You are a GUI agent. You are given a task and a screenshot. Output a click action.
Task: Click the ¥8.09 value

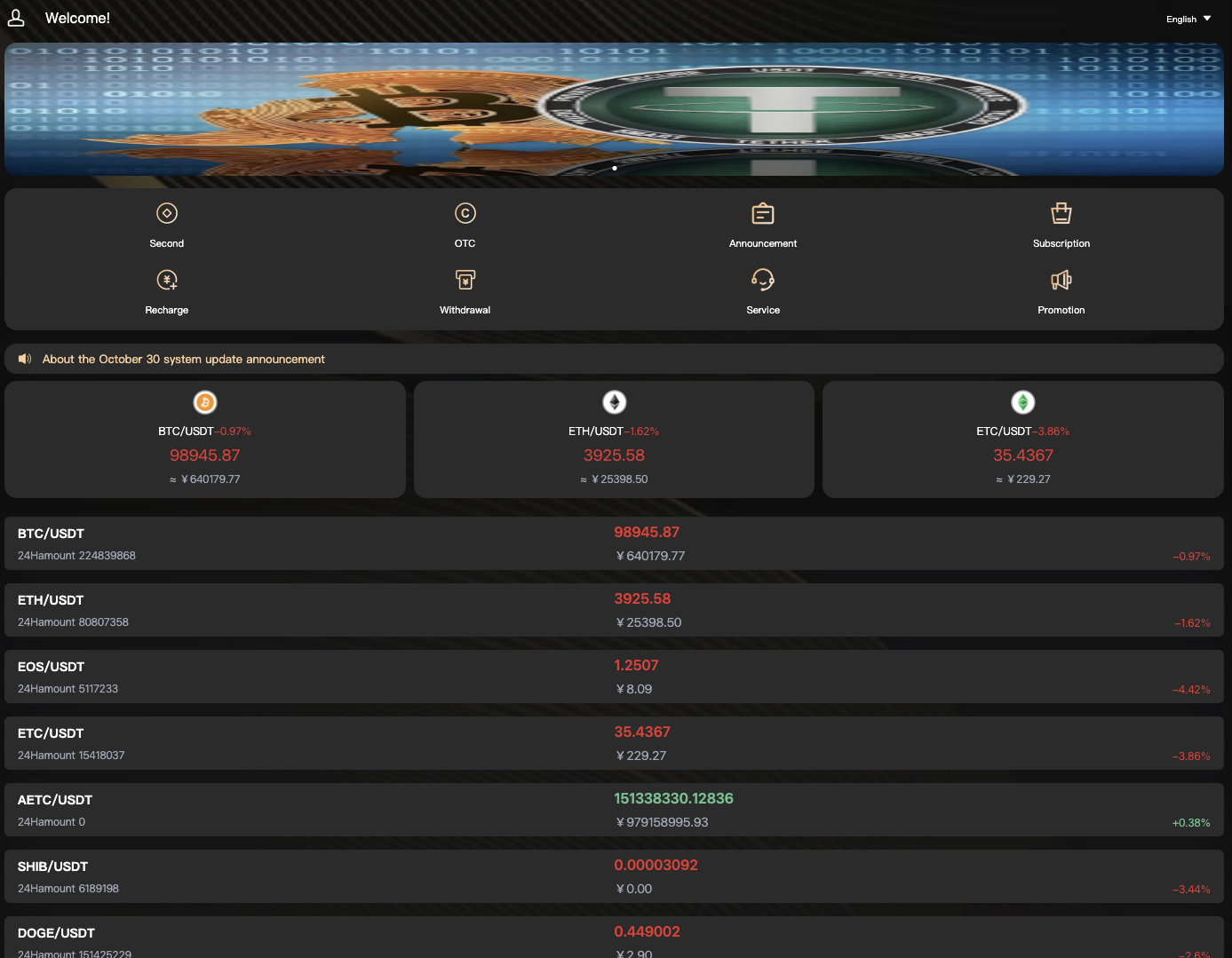[634, 689]
